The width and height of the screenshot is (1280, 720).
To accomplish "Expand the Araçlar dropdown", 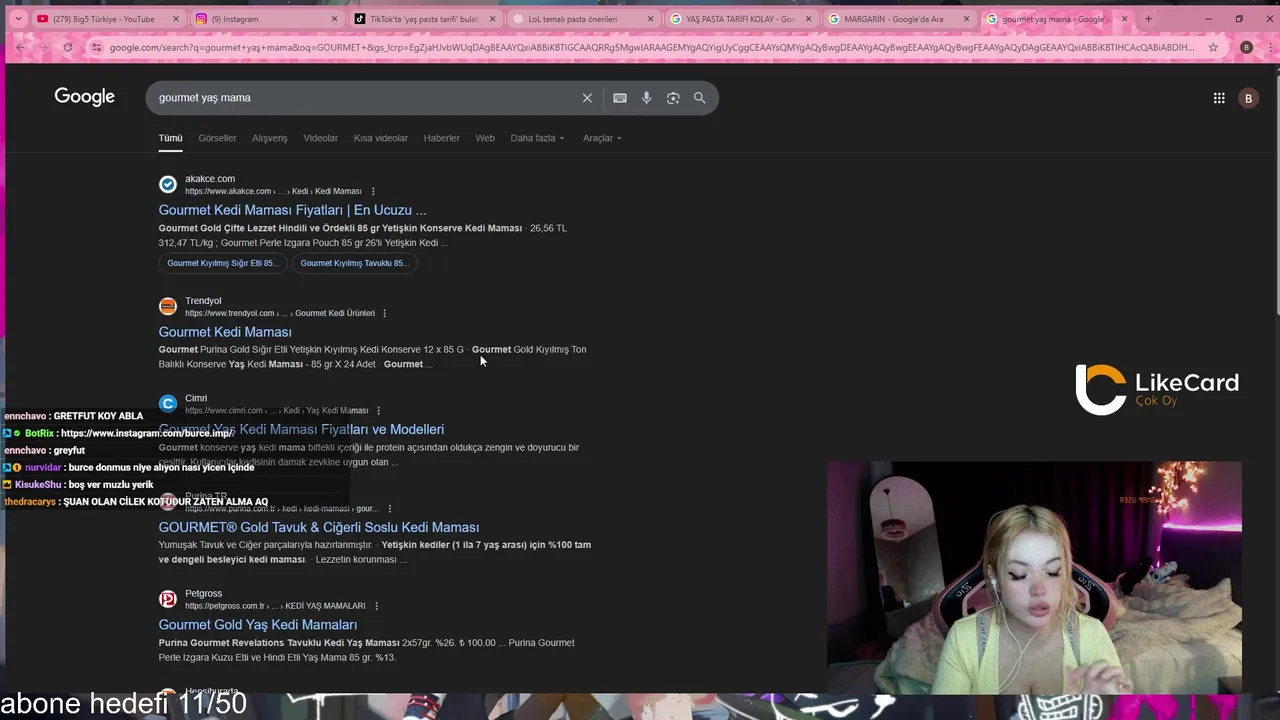I will point(602,138).
